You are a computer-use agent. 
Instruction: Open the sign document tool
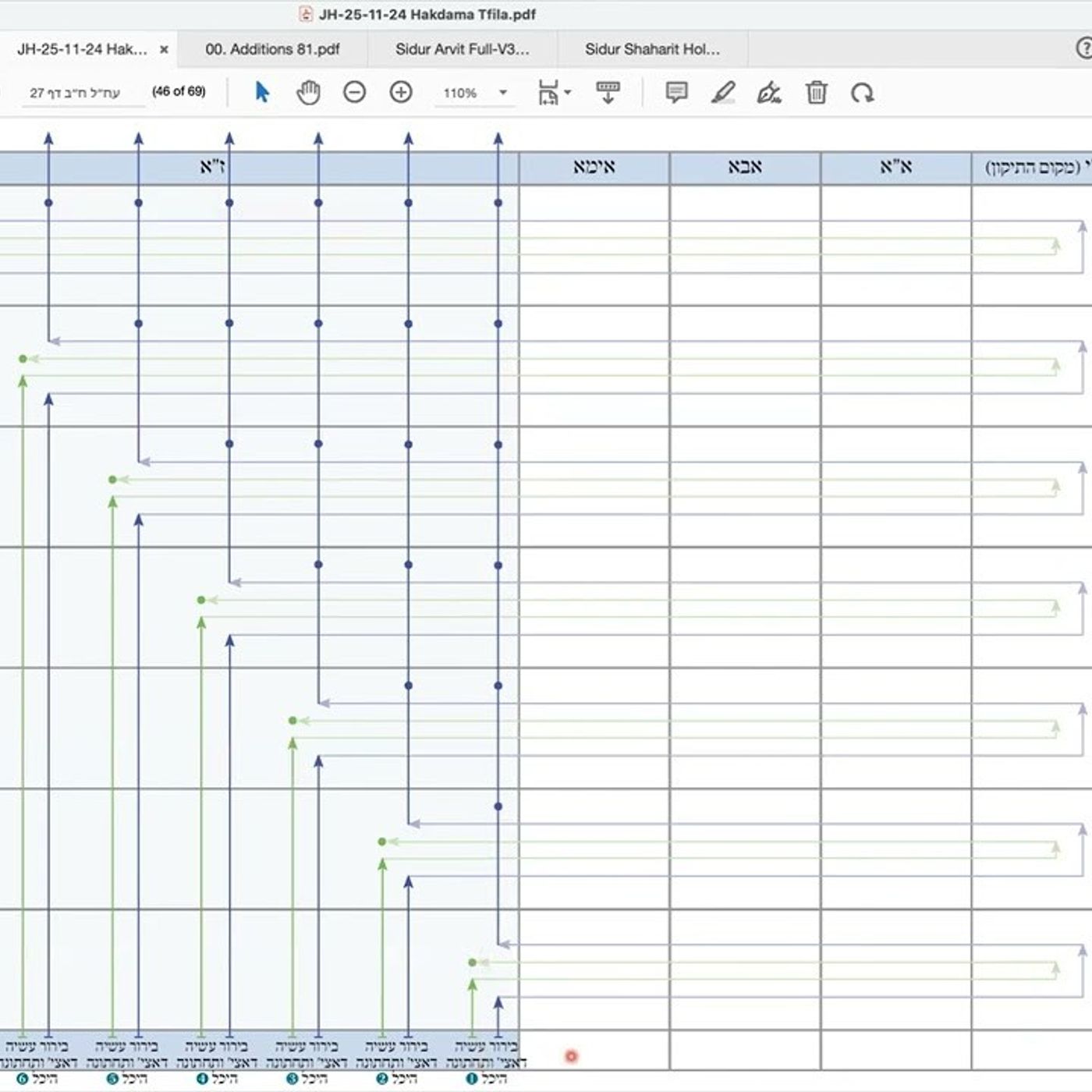pos(769,93)
